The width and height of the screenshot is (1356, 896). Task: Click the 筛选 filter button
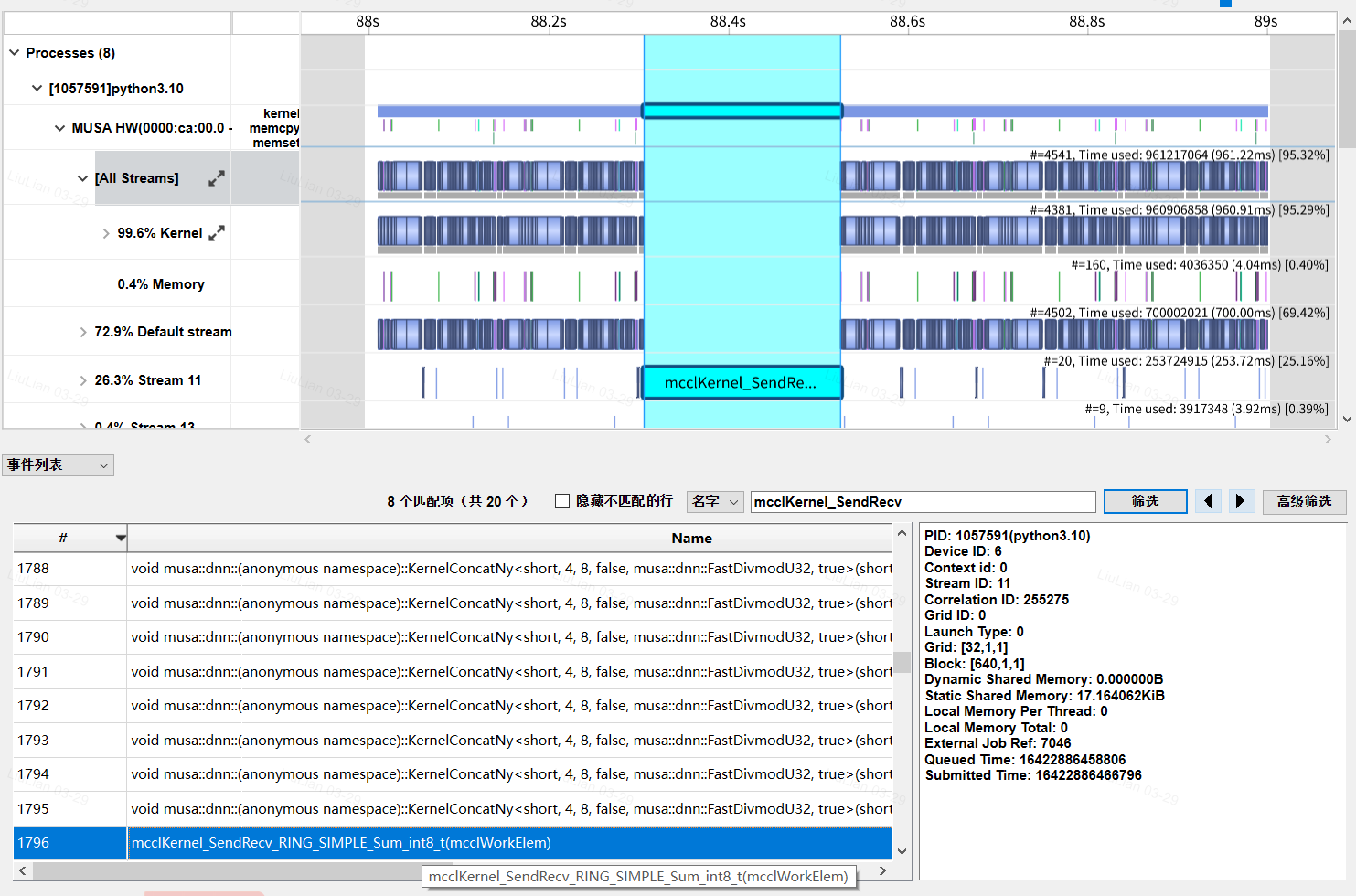pyautogui.click(x=1145, y=501)
